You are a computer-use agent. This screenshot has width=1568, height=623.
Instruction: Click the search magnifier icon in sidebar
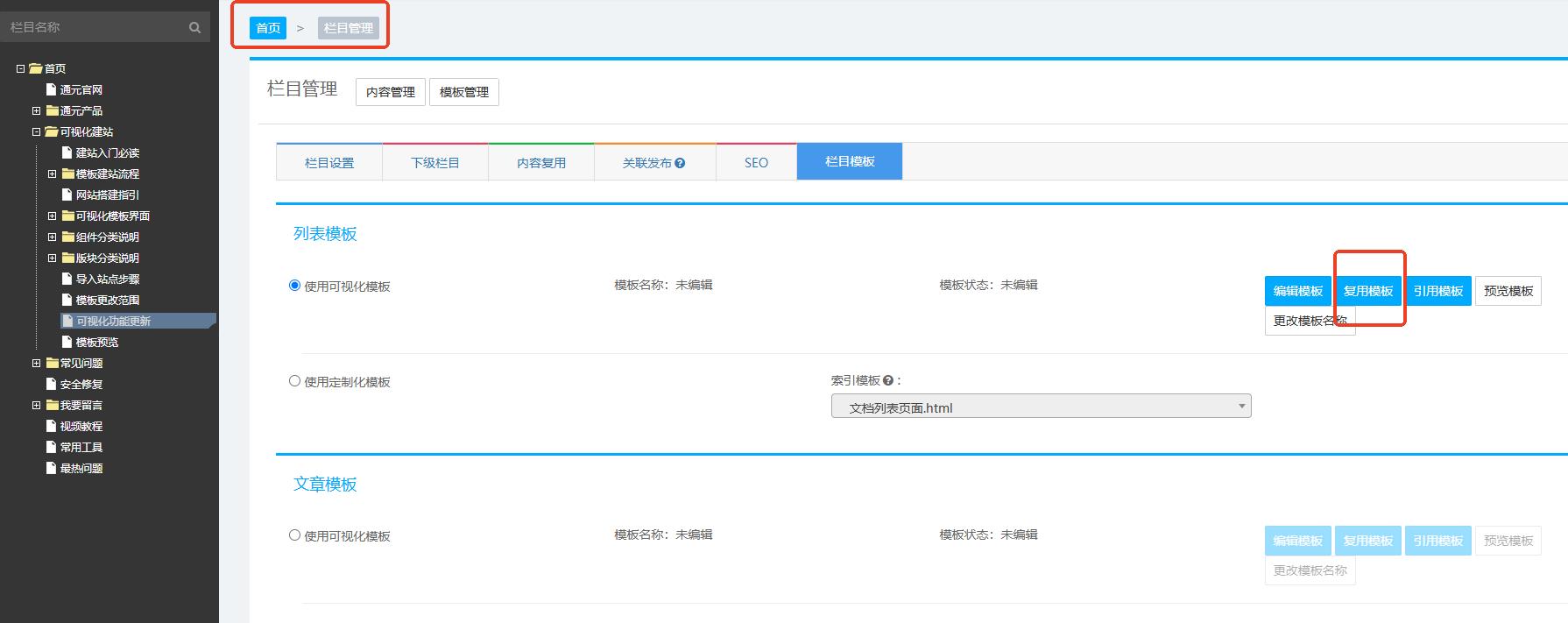point(194,28)
